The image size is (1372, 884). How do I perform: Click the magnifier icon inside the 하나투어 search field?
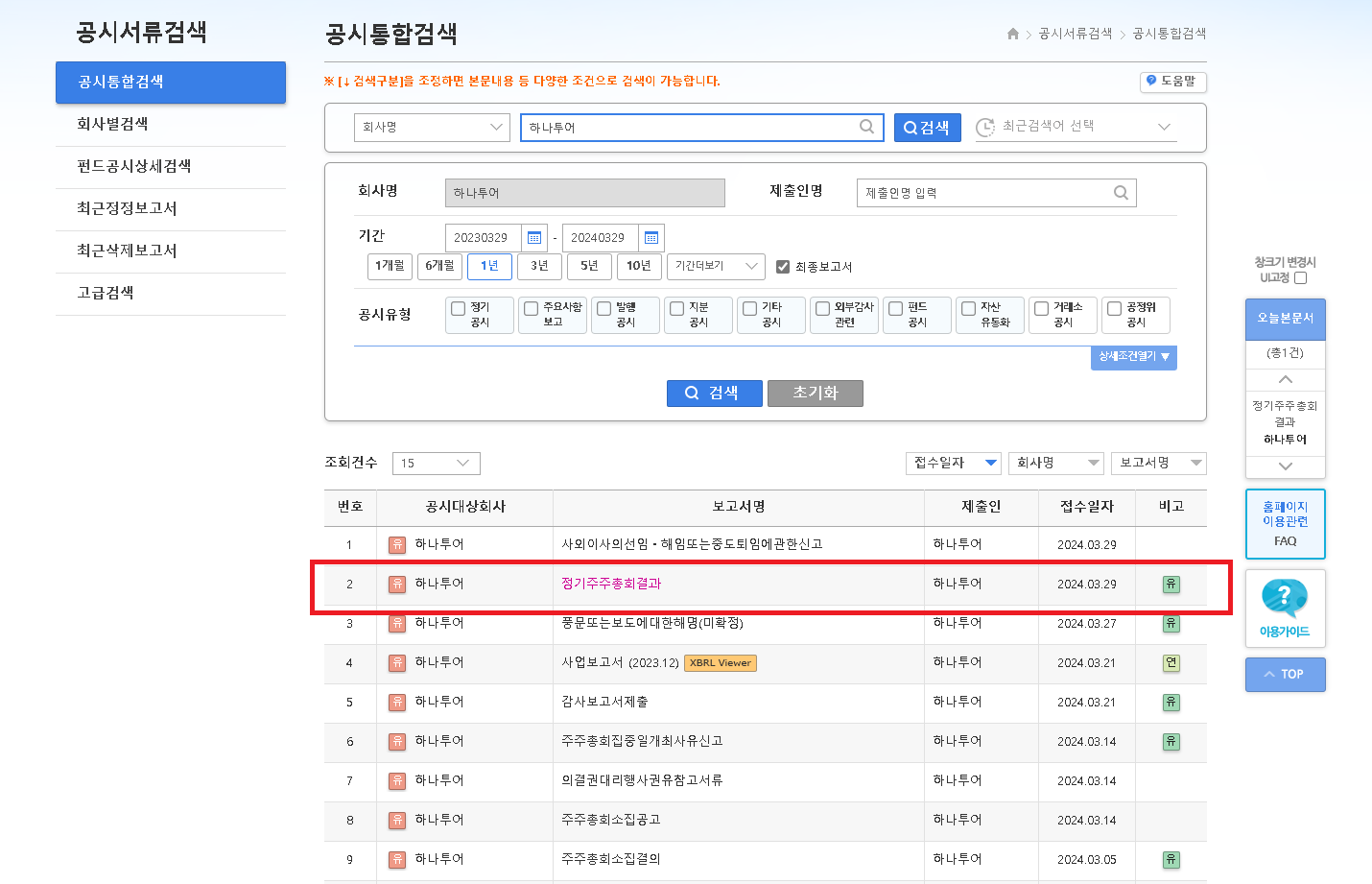(866, 127)
